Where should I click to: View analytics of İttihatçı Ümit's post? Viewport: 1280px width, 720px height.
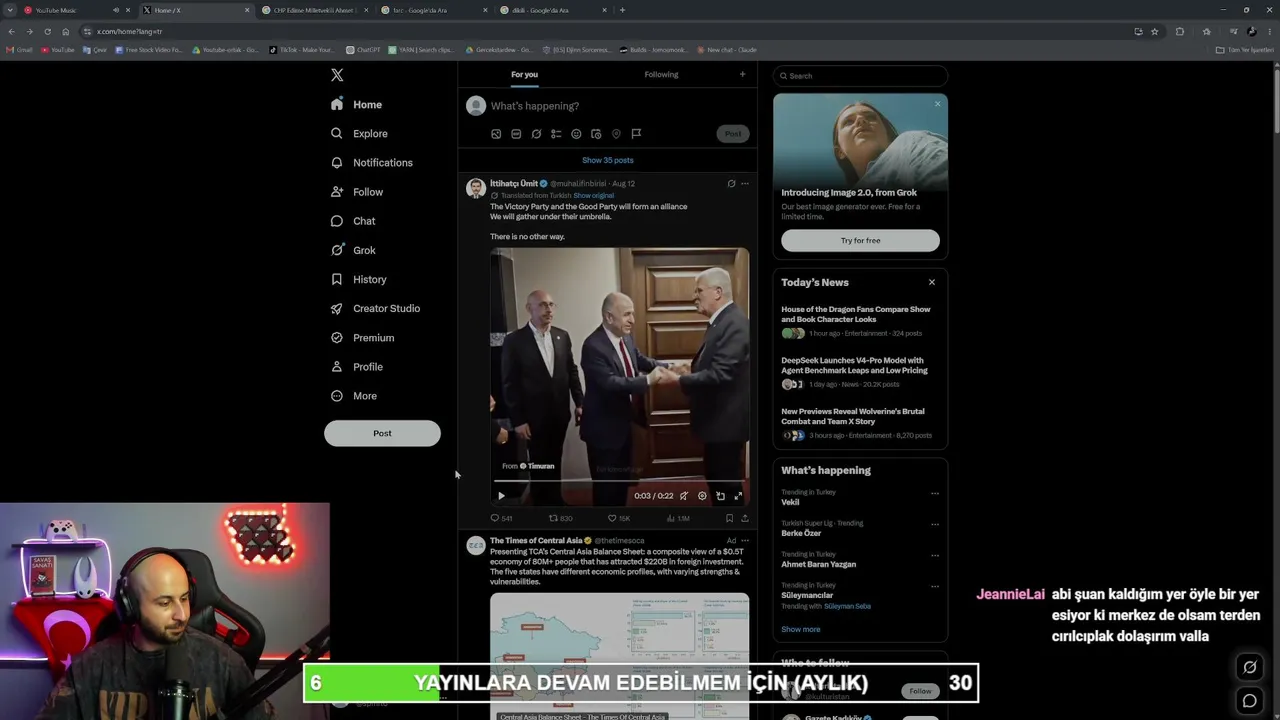coord(678,518)
